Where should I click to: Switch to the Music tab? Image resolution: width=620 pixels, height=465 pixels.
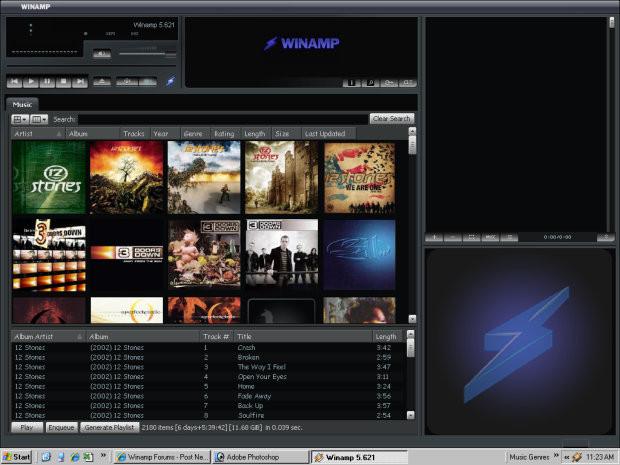[x=22, y=104]
